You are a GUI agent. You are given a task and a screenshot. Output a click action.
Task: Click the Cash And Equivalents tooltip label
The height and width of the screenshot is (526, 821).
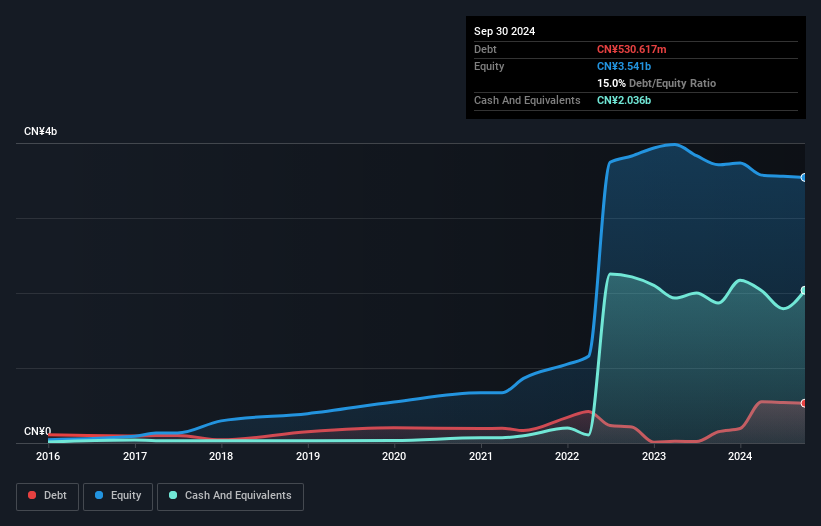tap(527, 100)
